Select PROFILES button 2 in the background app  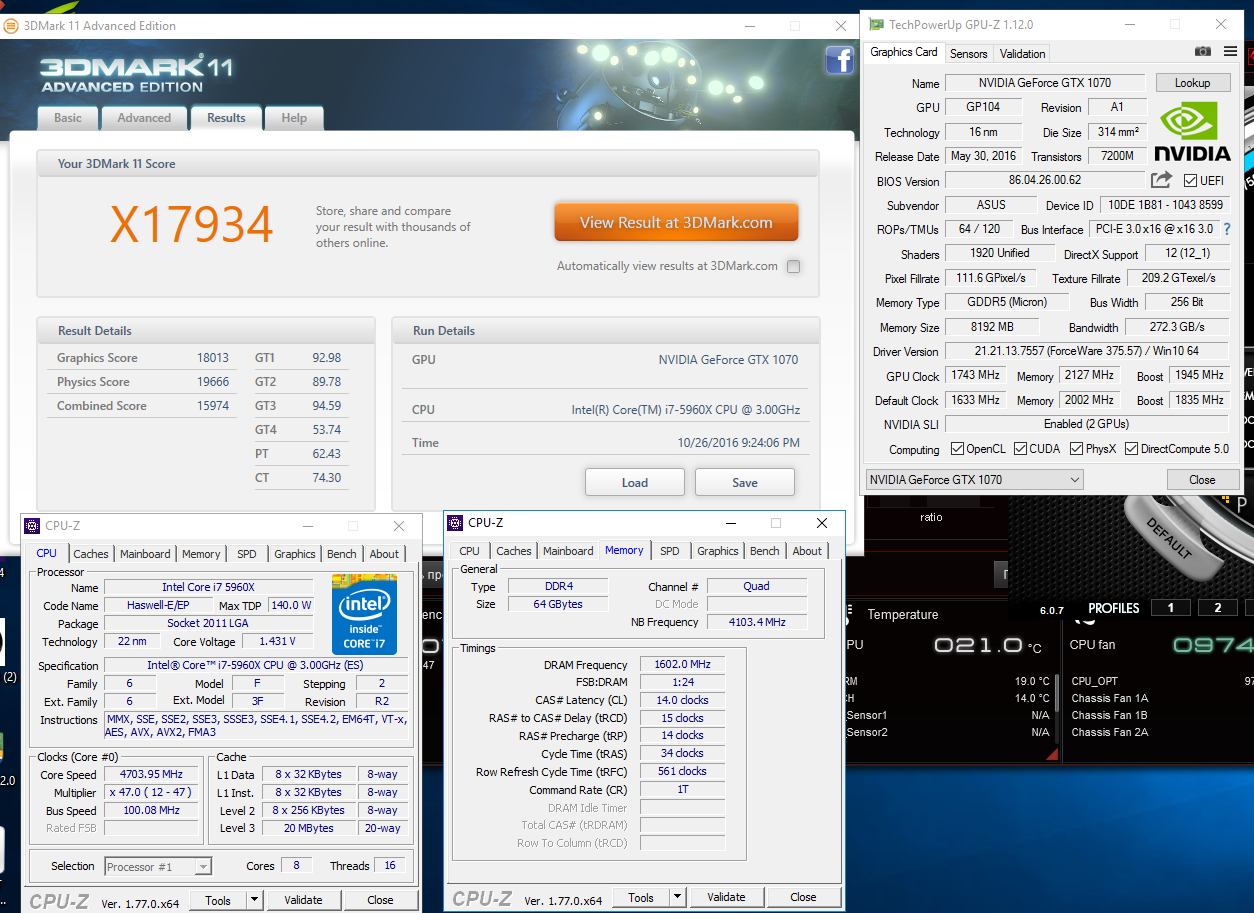tap(1217, 608)
